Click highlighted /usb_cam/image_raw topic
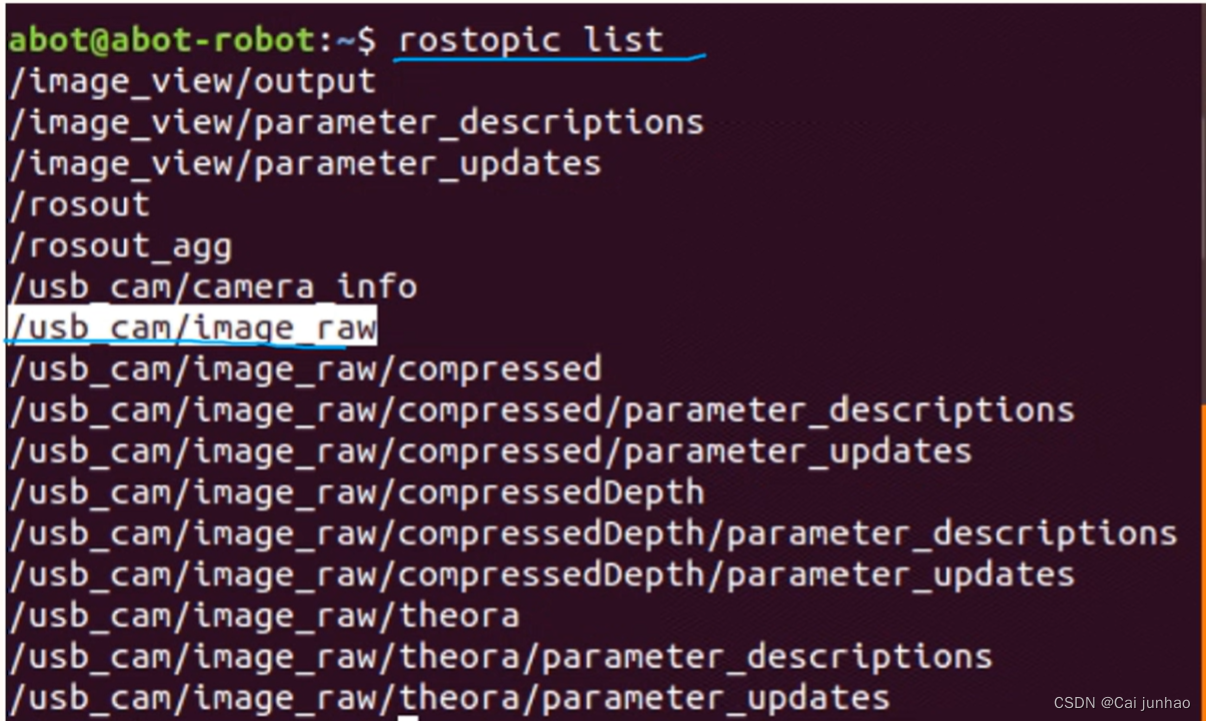 (192, 327)
